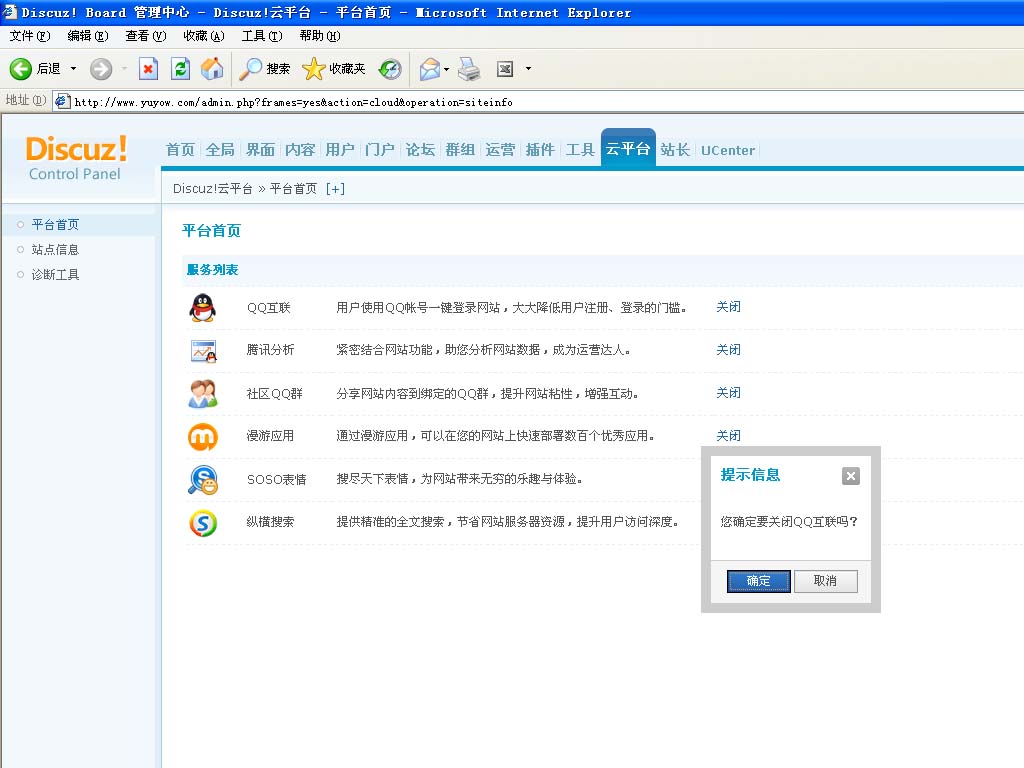Click the Tencent Analytics chart icon
Screen dimensions: 1024x768
click(204, 351)
